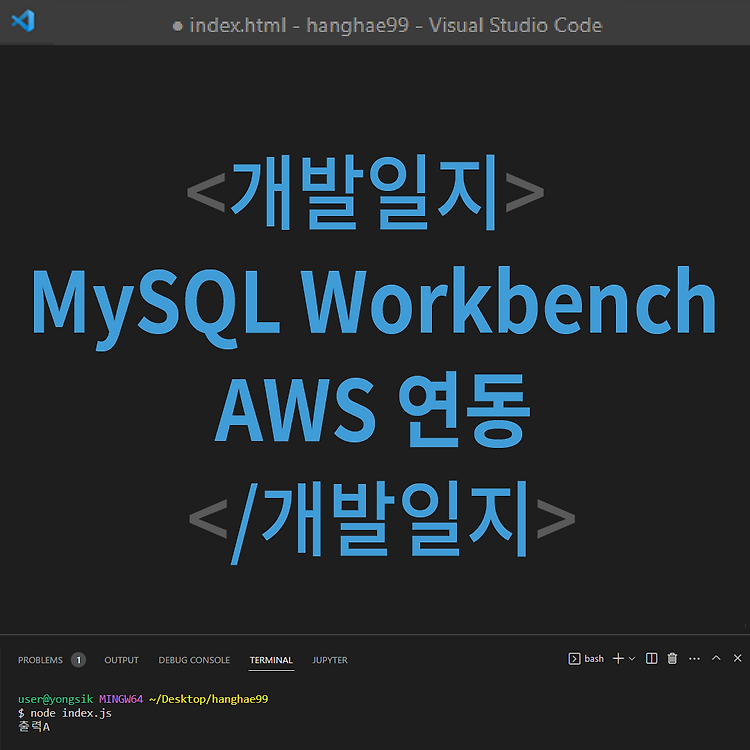Select the TERMINAL tab
This screenshot has width=750, height=750.
(271, 660)
